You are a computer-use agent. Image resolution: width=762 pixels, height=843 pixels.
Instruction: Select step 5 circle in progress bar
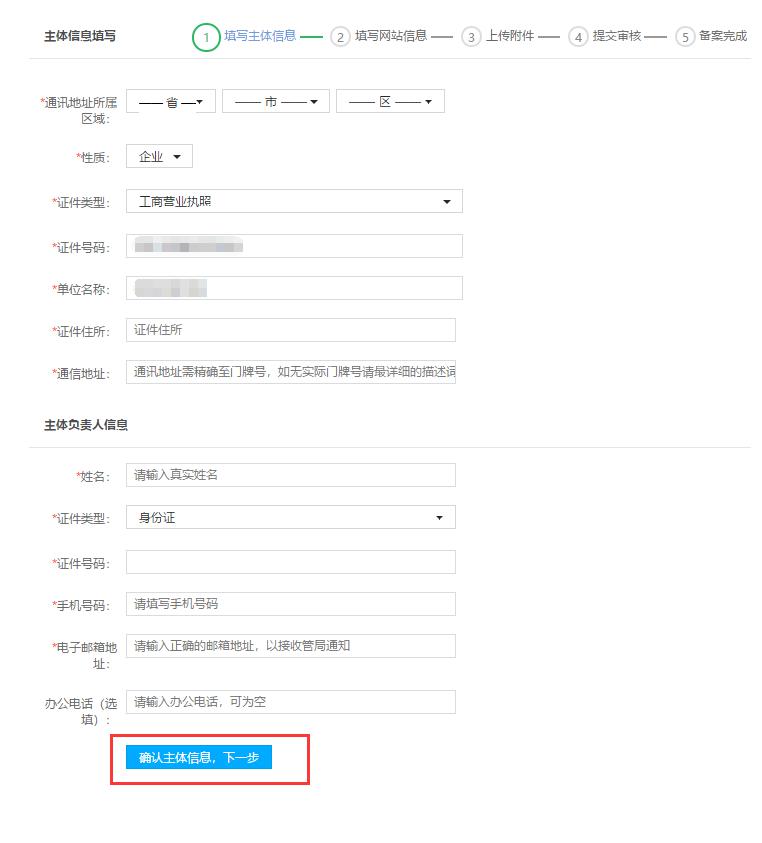pyautogui.click(x=685, y=37)
